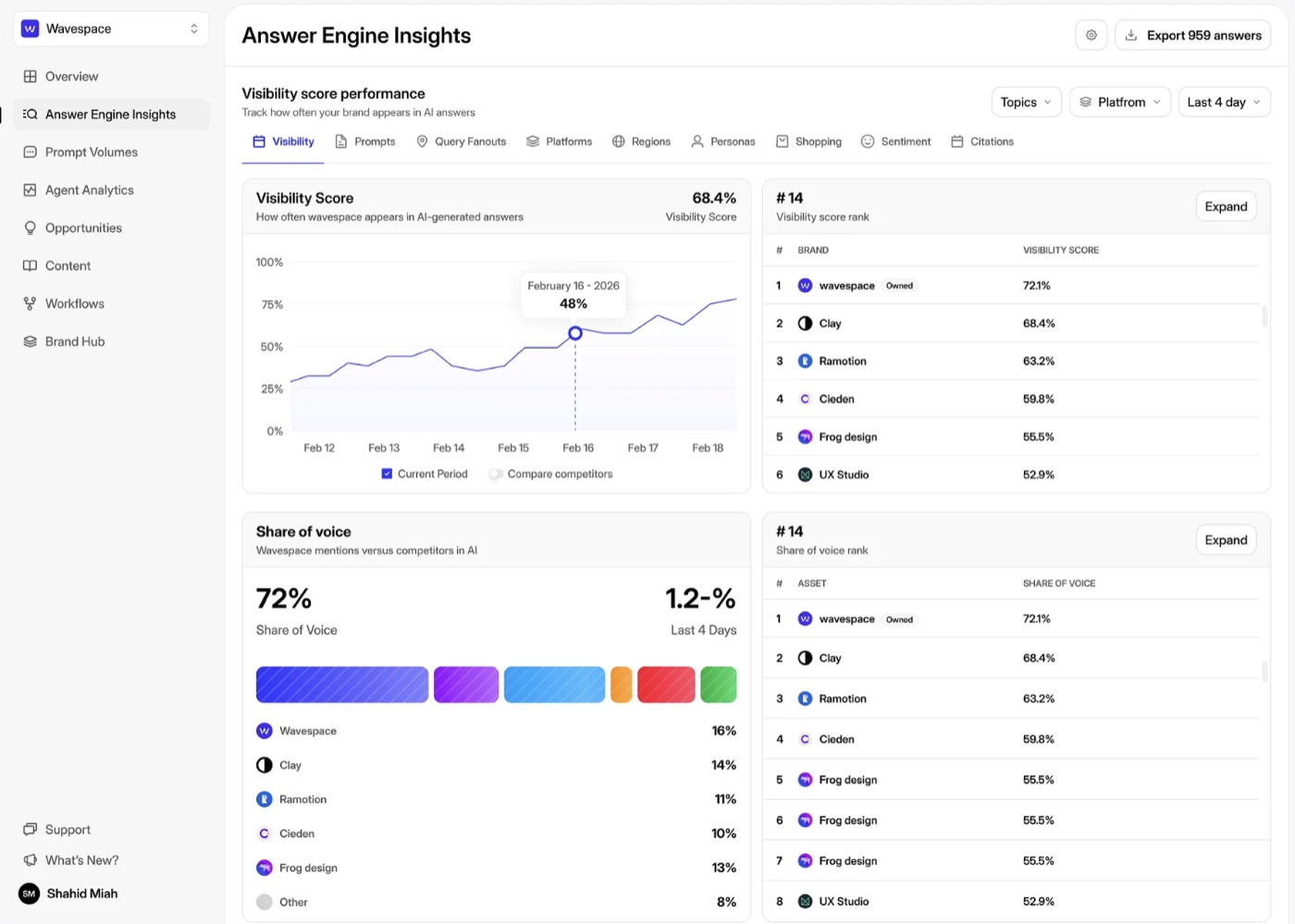The height and width of the screenshot is (924, 1295).
Task: Click the 72% Share of Voice value
Action: (x=284, y=598)
